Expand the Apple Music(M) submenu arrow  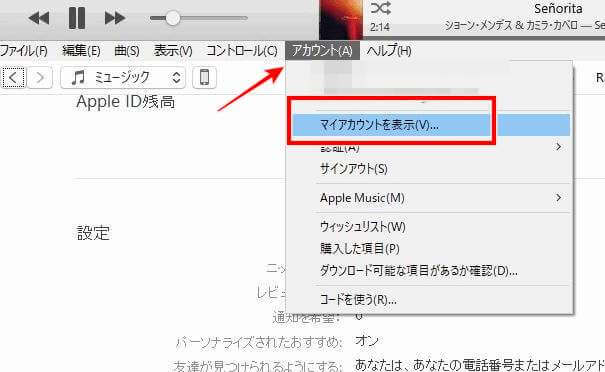click(558, 198)
